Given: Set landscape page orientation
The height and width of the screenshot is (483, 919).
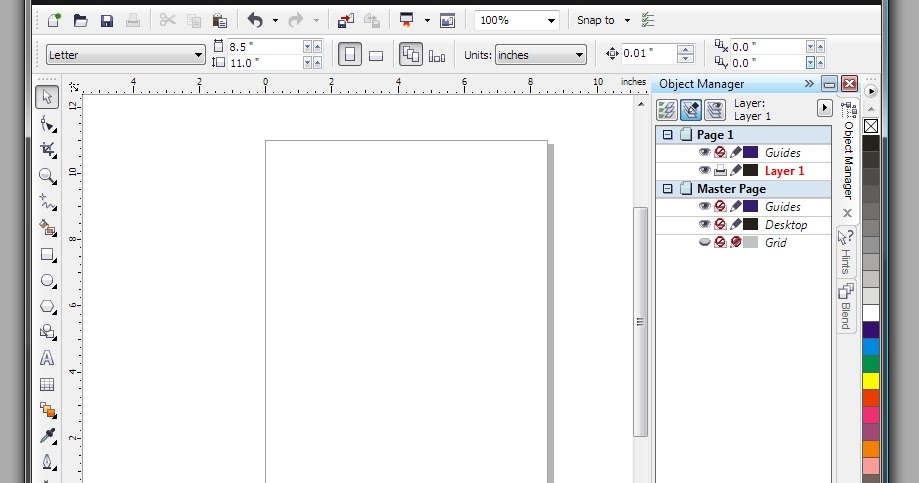Looking at the screenshot, I should [376, 55].
